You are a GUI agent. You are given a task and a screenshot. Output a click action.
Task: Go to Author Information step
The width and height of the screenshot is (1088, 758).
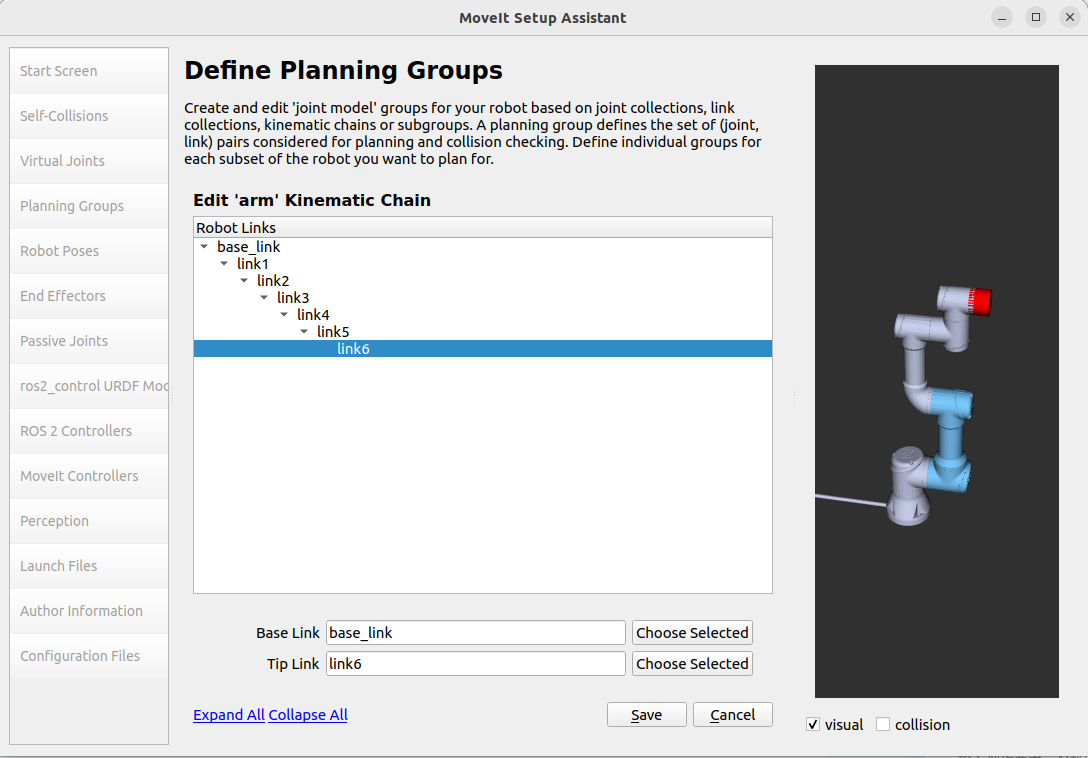click(89, 611)
